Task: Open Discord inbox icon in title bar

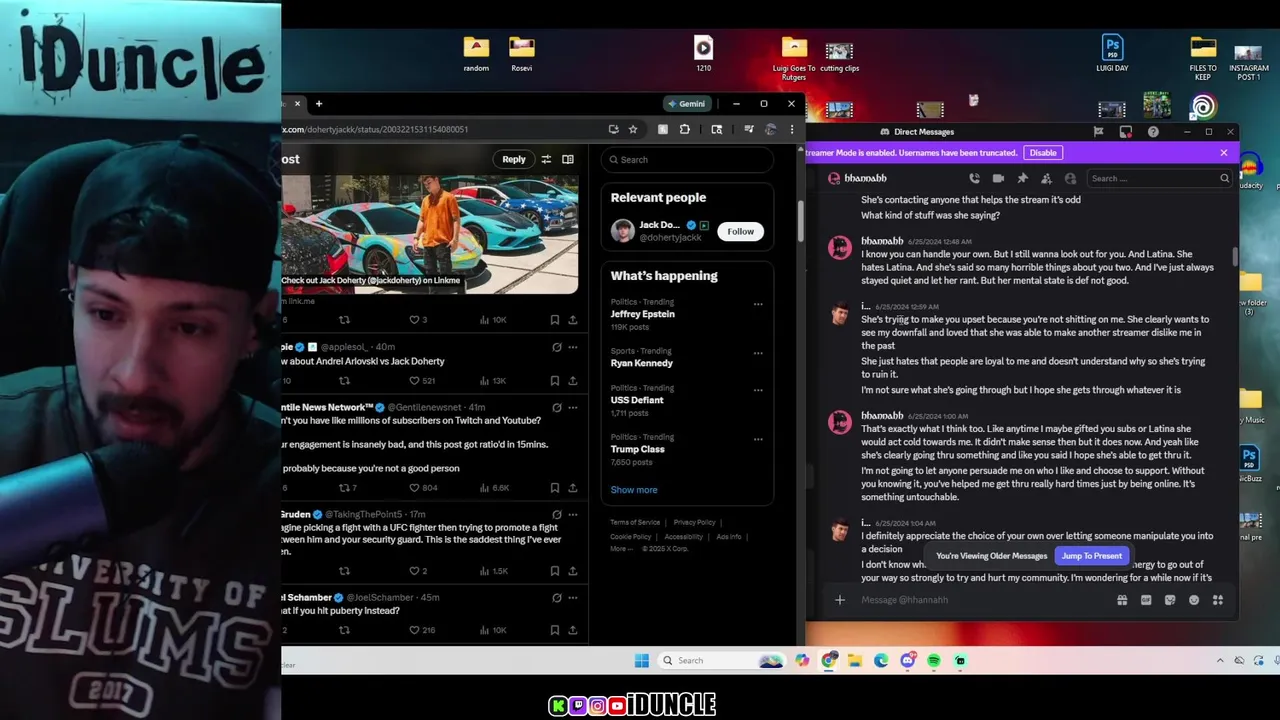Action: click(x=1126, y=132)
